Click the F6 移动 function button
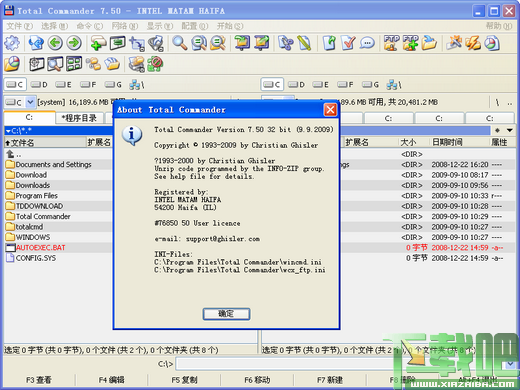520x390 pixels. point(257,380)
